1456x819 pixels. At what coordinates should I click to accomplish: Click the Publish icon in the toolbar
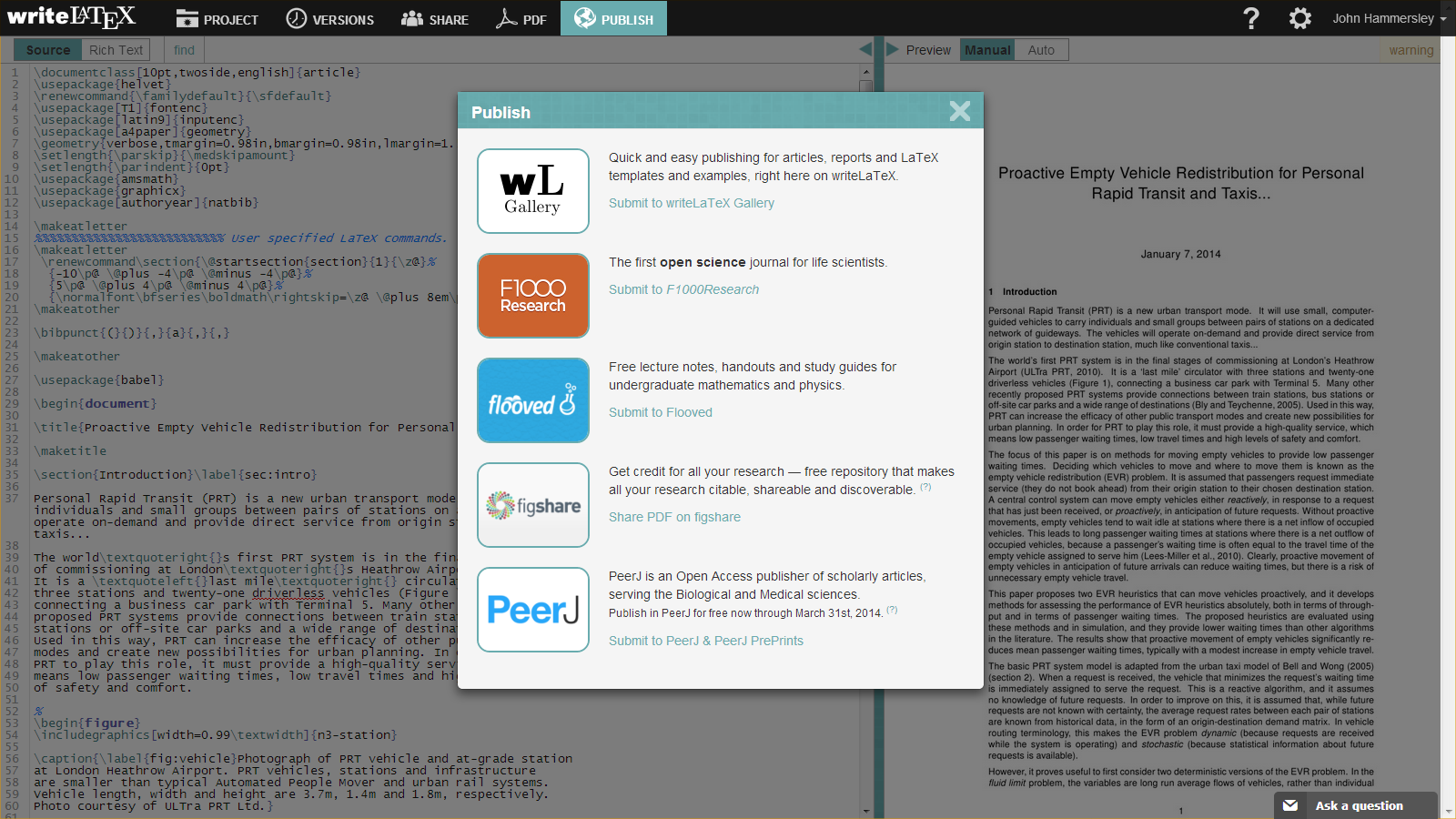[585, 18]
